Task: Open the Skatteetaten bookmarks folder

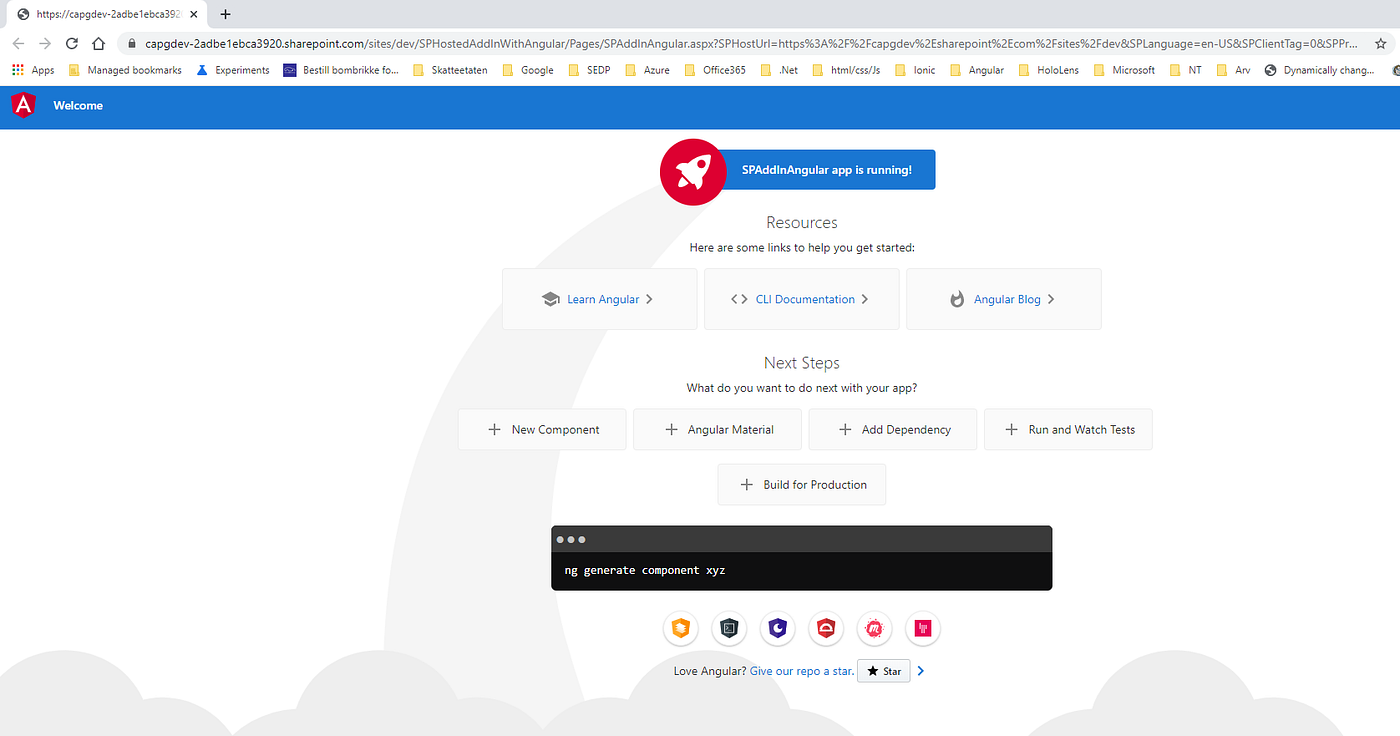Action: pyautogui.click(x=449, y=70)
